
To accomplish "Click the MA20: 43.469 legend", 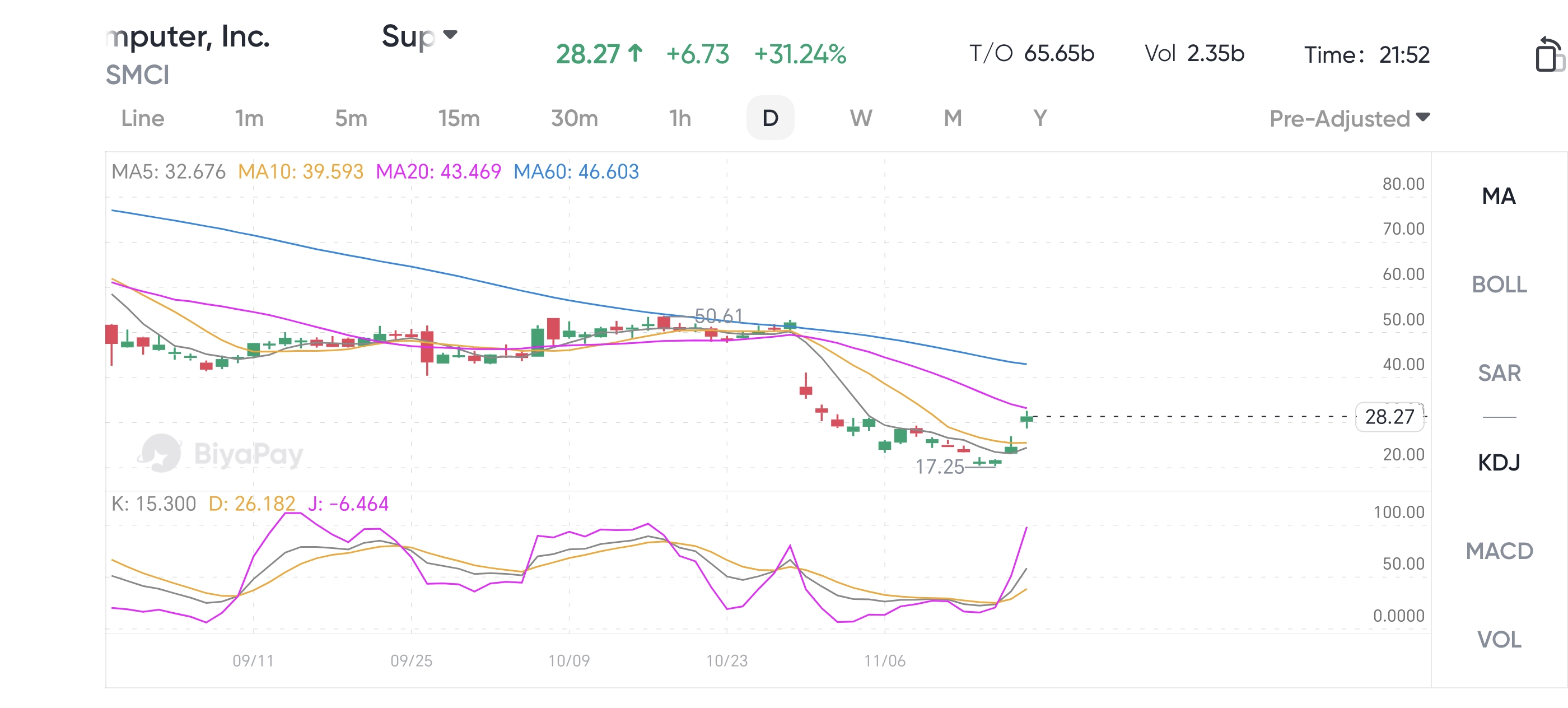I will click(438, 171).
